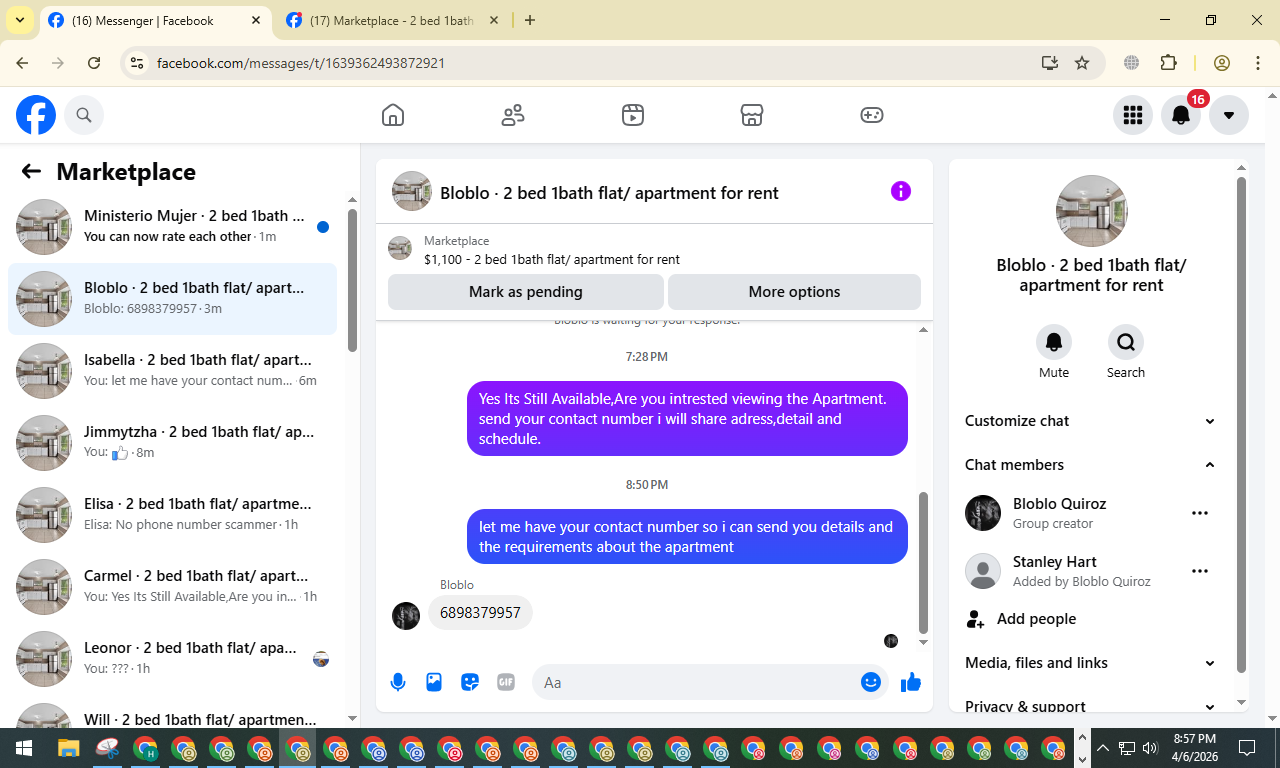The width and height of the screenshot is (1280, 768).
Task: Open the Gaming controller icon
Action: pos(872,115)
